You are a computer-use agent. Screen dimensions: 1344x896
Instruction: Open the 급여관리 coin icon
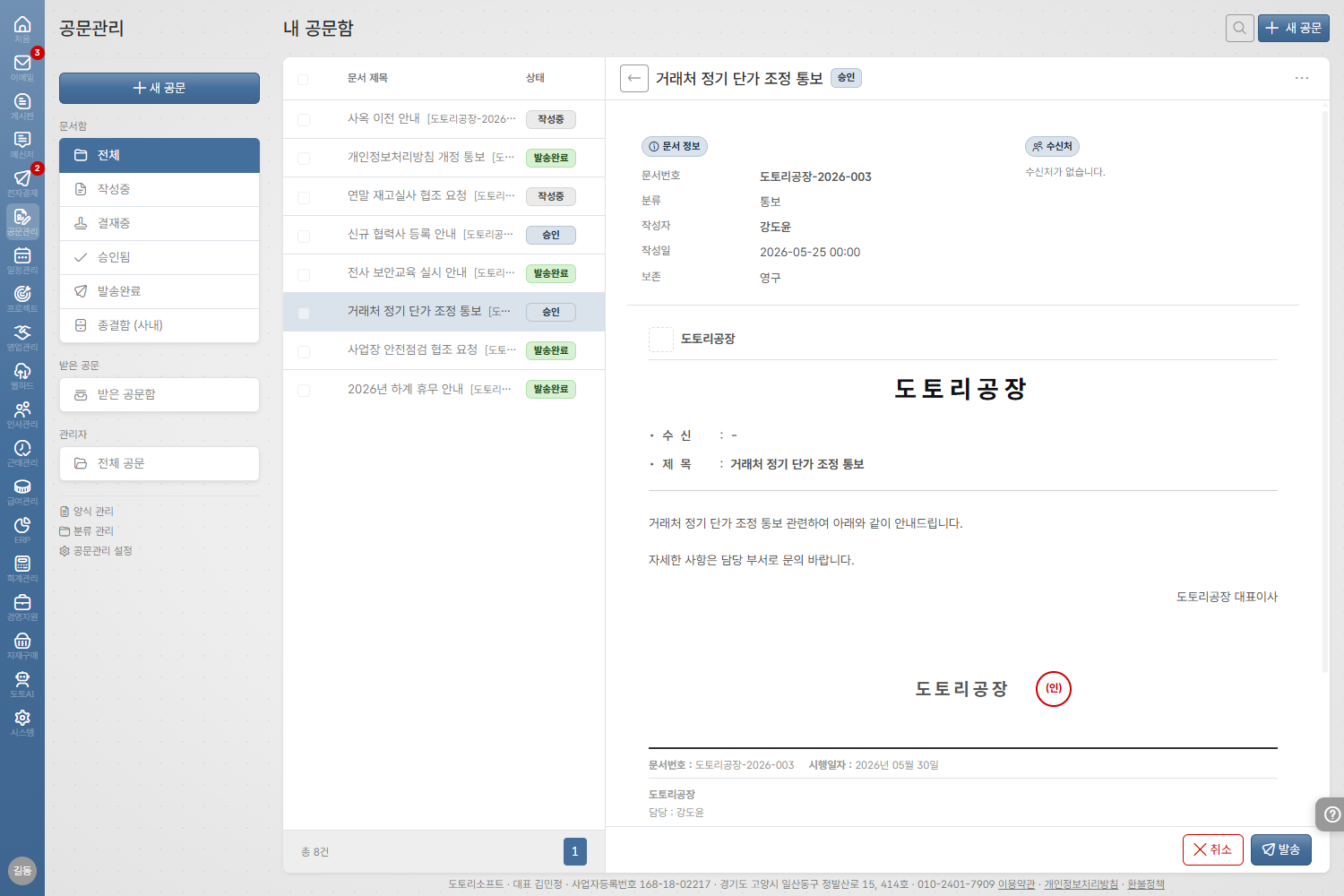pos(22,491)
